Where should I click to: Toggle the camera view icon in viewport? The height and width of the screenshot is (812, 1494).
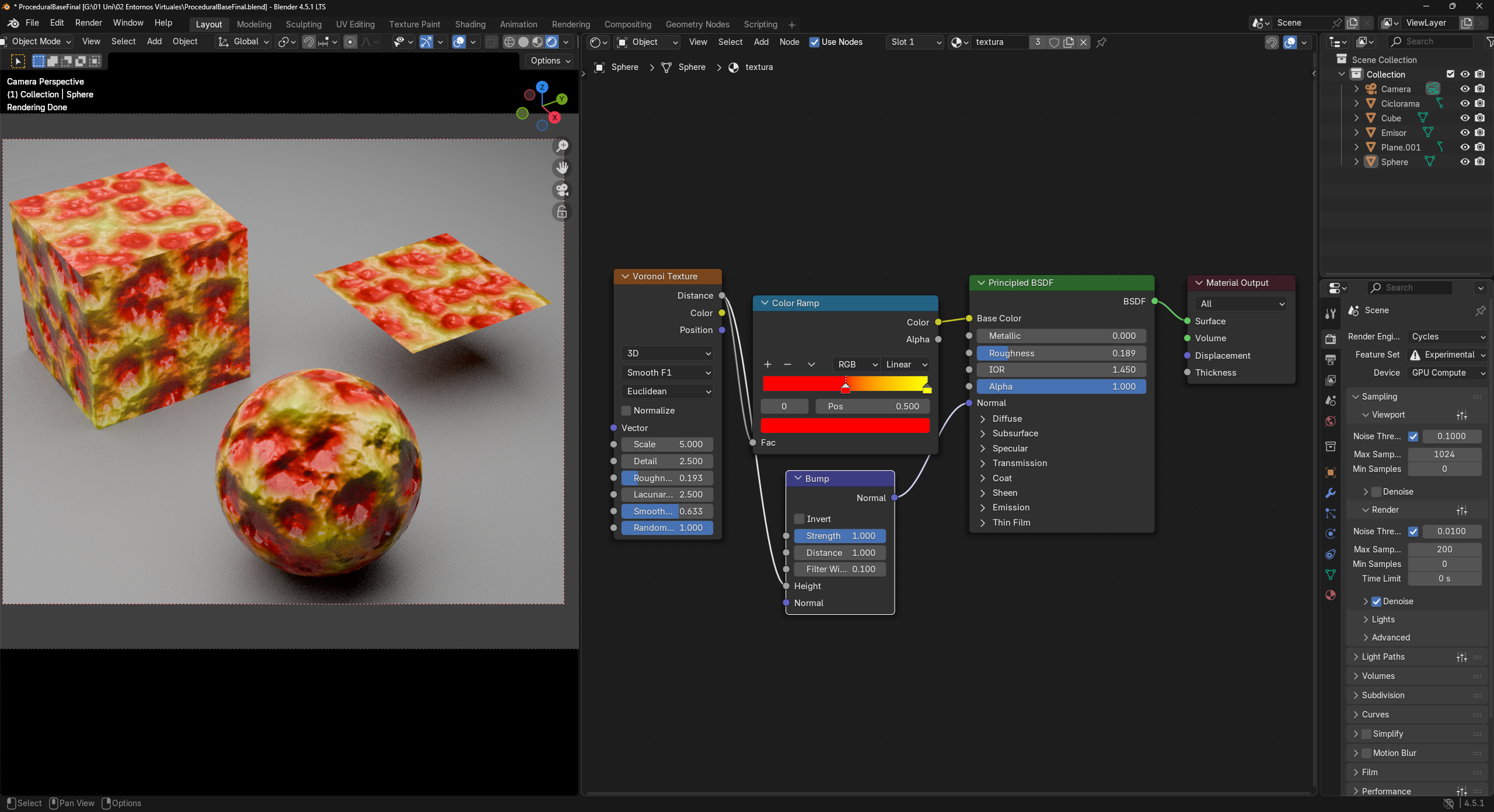562,190
